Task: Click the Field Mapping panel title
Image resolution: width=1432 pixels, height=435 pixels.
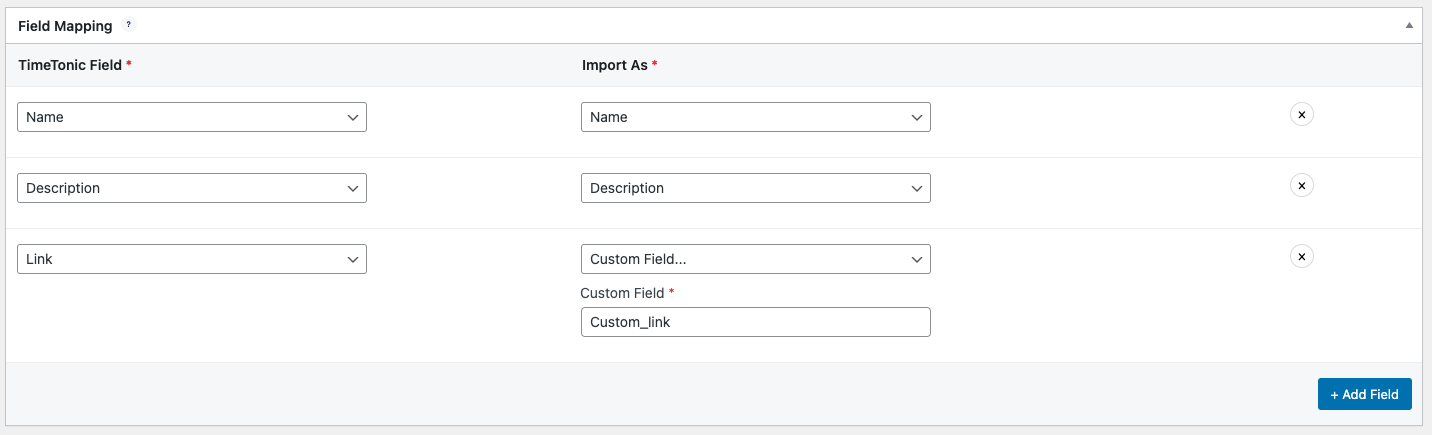Action: pos(65,26)
